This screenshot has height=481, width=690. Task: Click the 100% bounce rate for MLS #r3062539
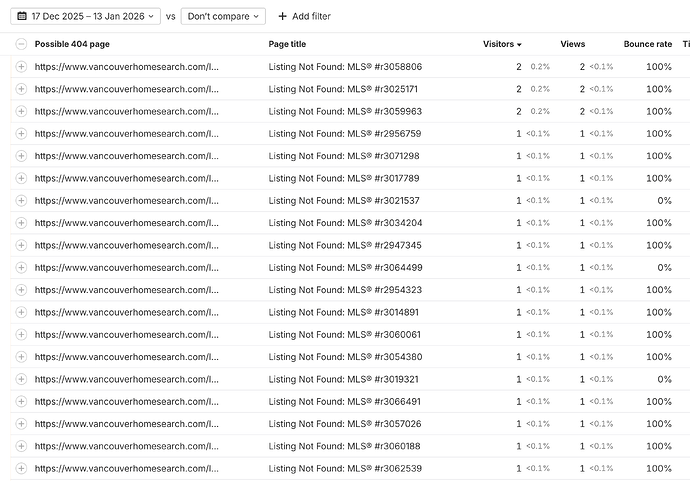659,468
